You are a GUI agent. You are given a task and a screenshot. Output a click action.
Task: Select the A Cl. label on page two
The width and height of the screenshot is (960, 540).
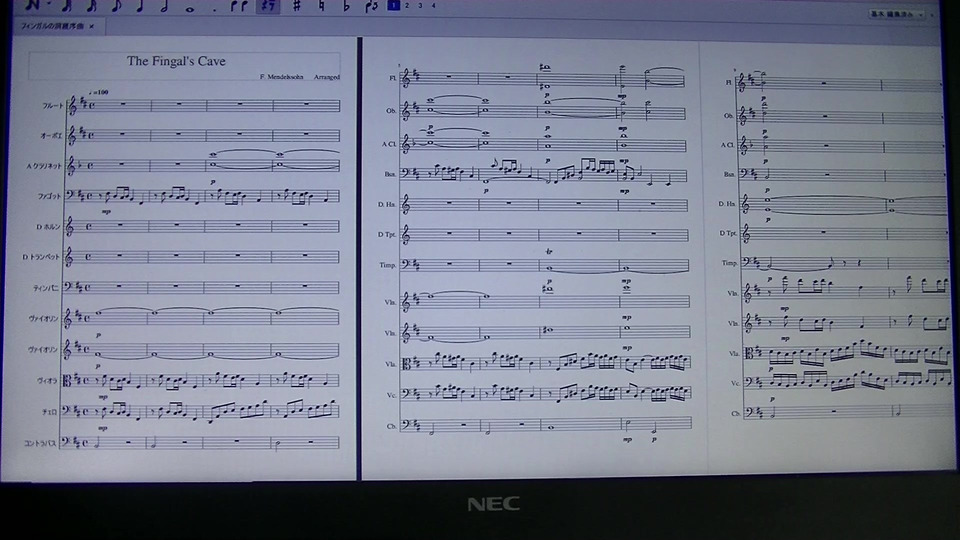click(389, 144)
